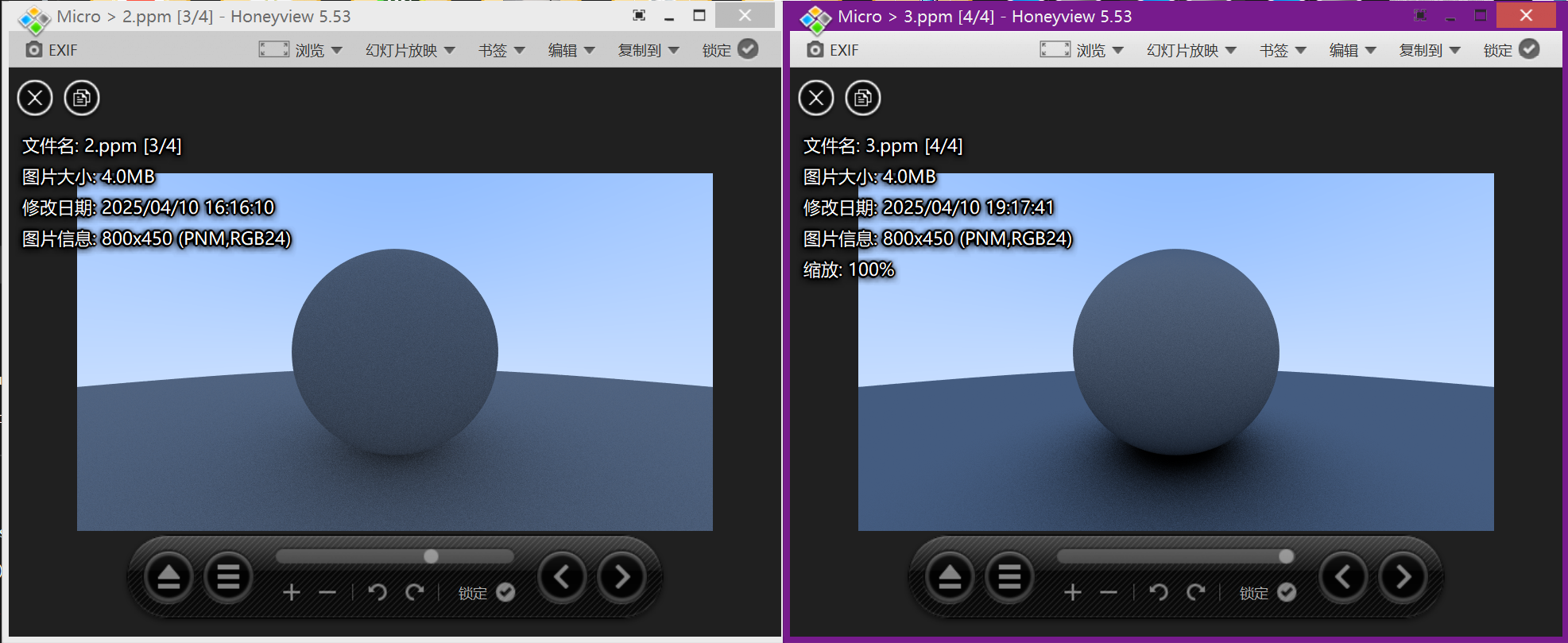Toggle 锁定 in 3.ppm top toolbar
The width and height of the screenshot is (1568, 643).
tap(1512, 49)
